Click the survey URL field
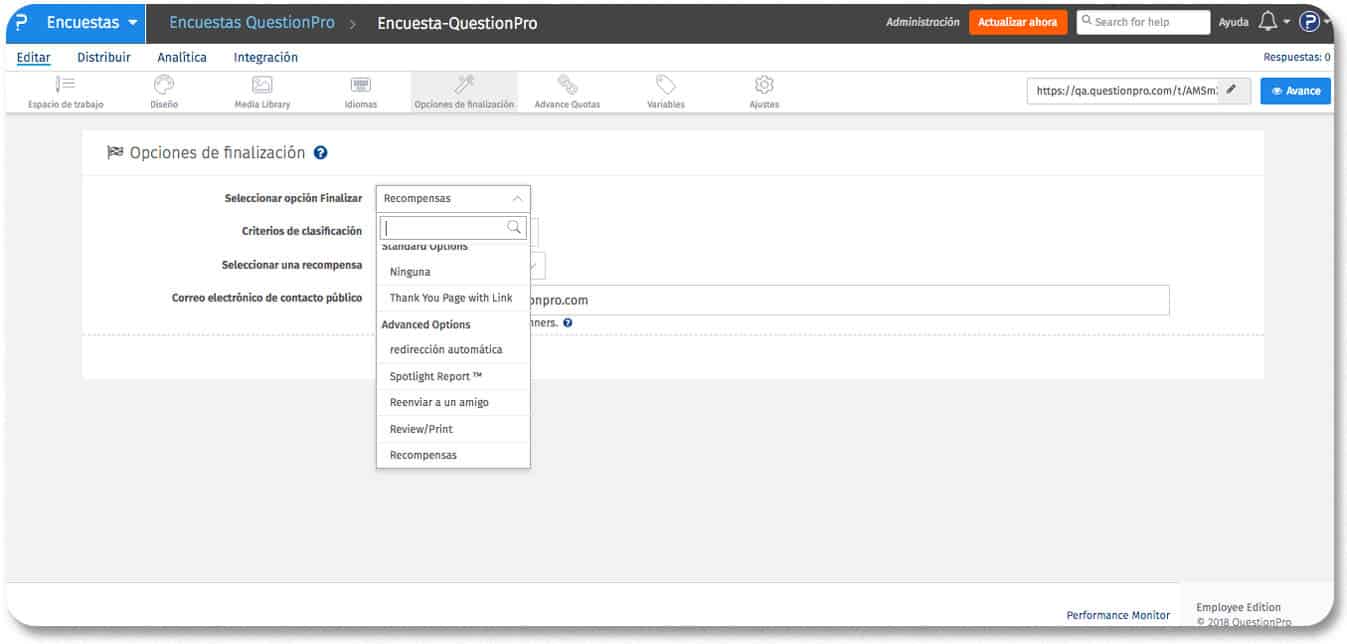 1124,91
